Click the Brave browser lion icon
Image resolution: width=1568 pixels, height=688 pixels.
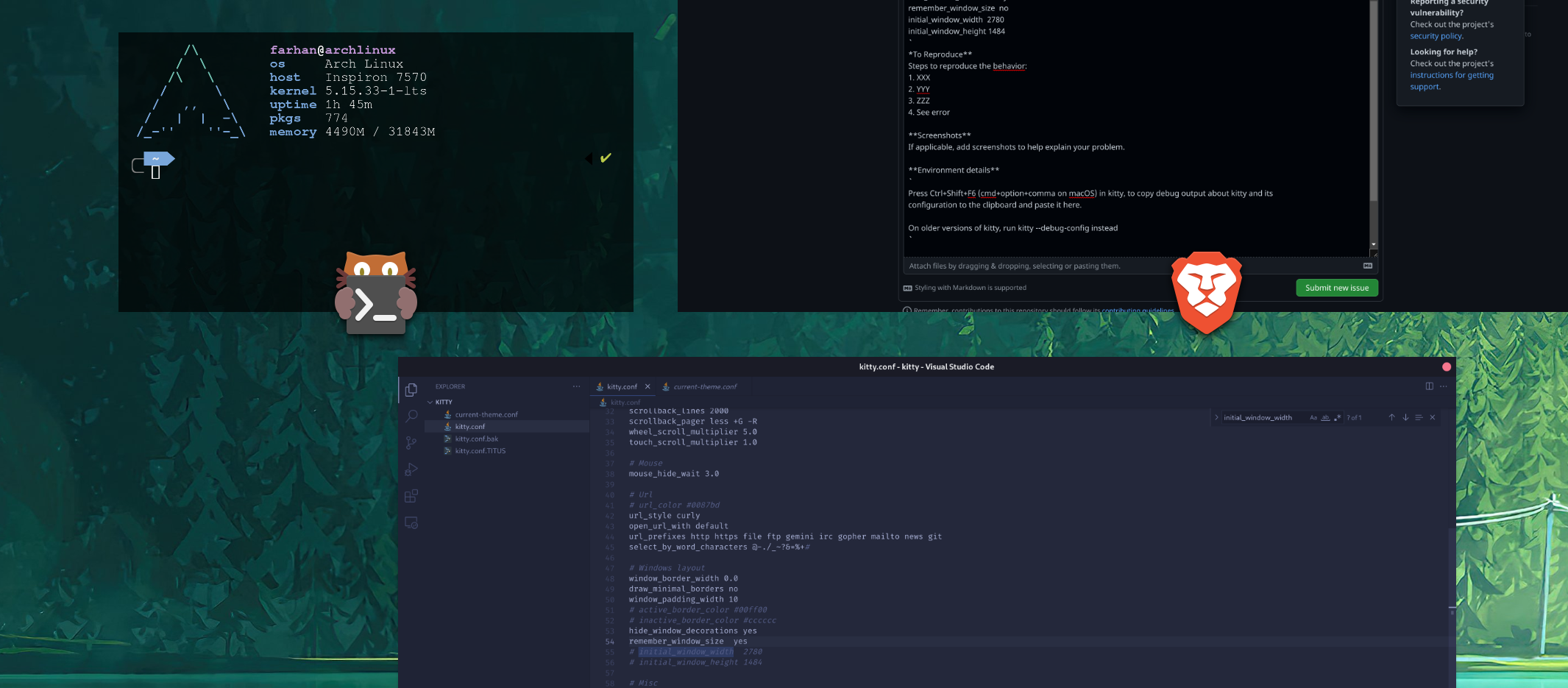1207,291
